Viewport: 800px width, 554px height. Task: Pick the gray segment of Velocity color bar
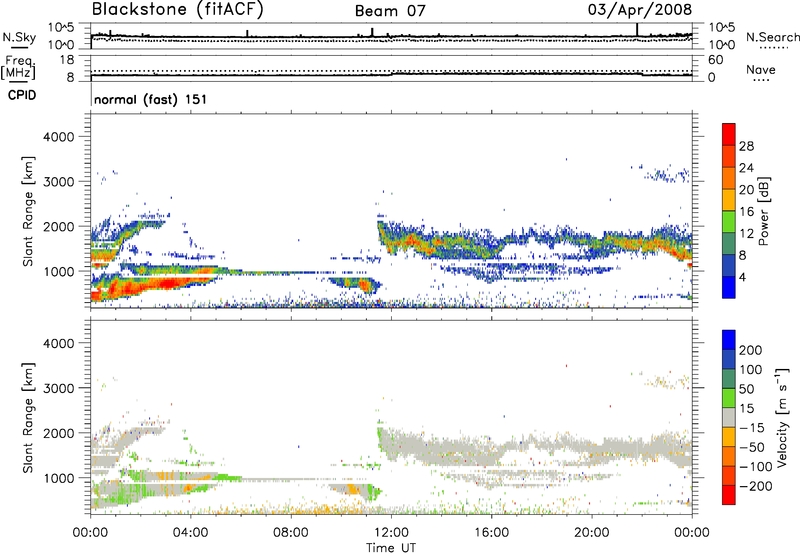point(729,417)
